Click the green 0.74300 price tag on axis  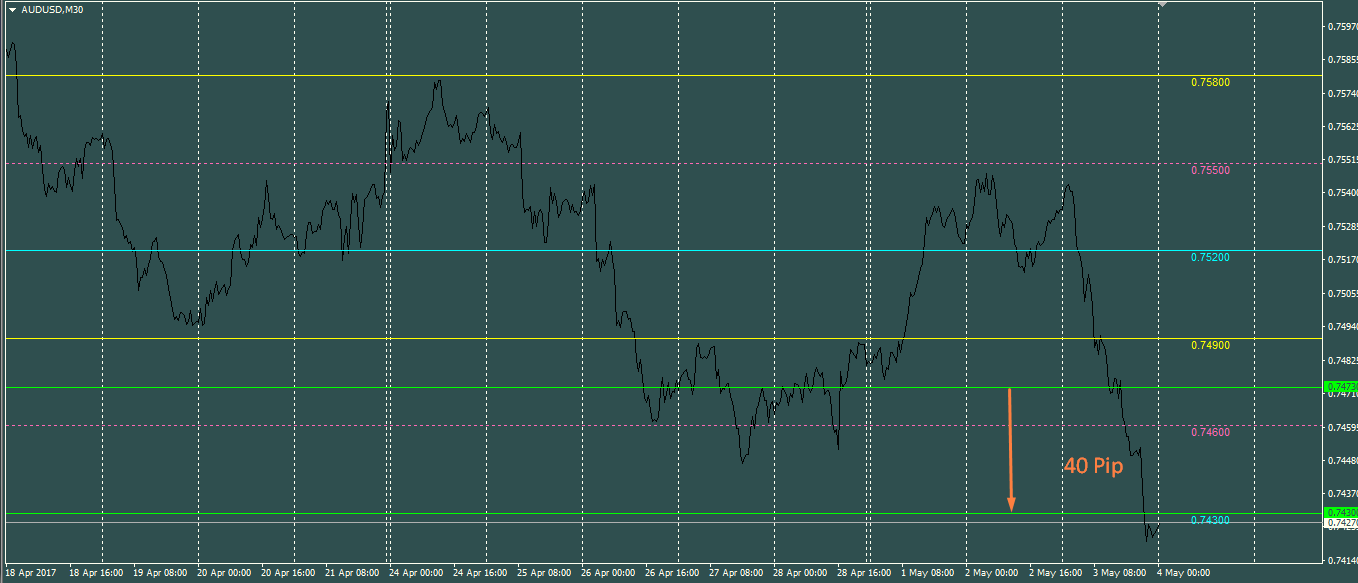coord(1340,512)
